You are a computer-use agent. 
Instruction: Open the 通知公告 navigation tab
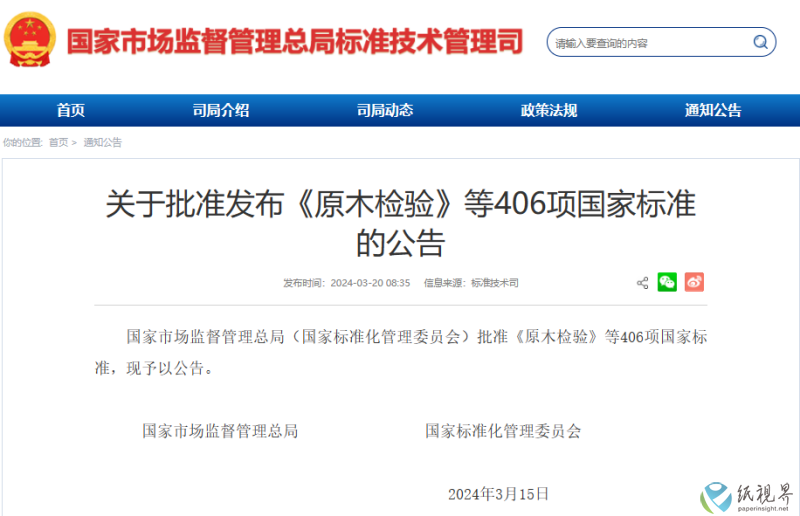point(713,110)
